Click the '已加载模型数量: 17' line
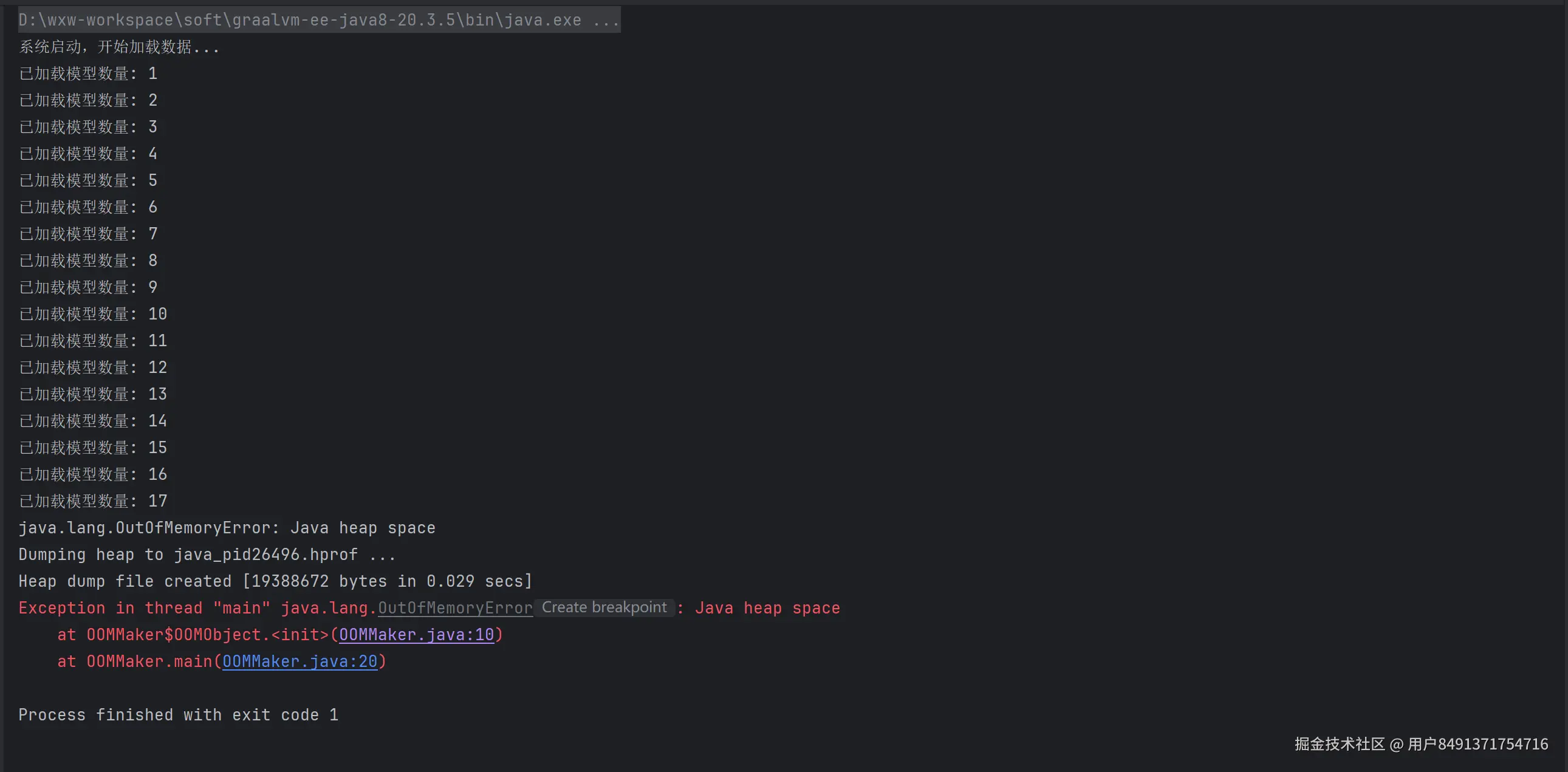This screenshot has width=1568, height=772. (92, 500)
